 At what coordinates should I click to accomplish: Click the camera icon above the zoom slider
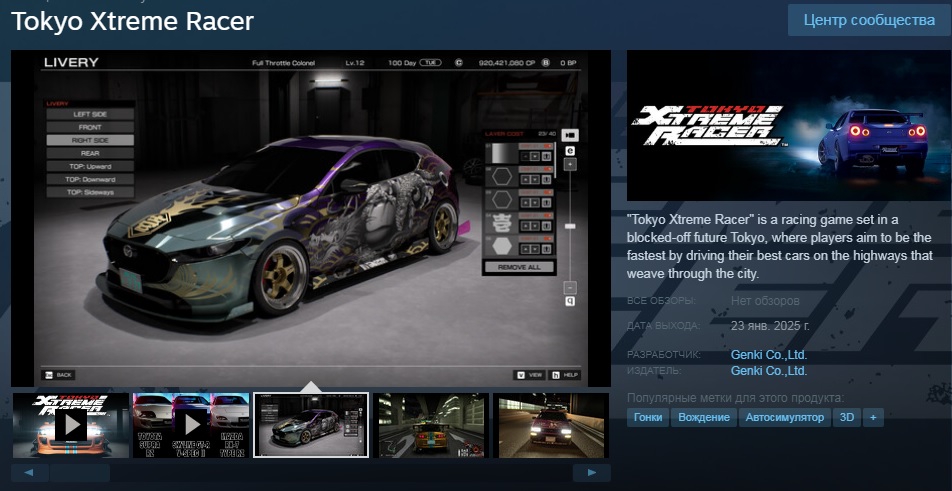coord(570,135)
